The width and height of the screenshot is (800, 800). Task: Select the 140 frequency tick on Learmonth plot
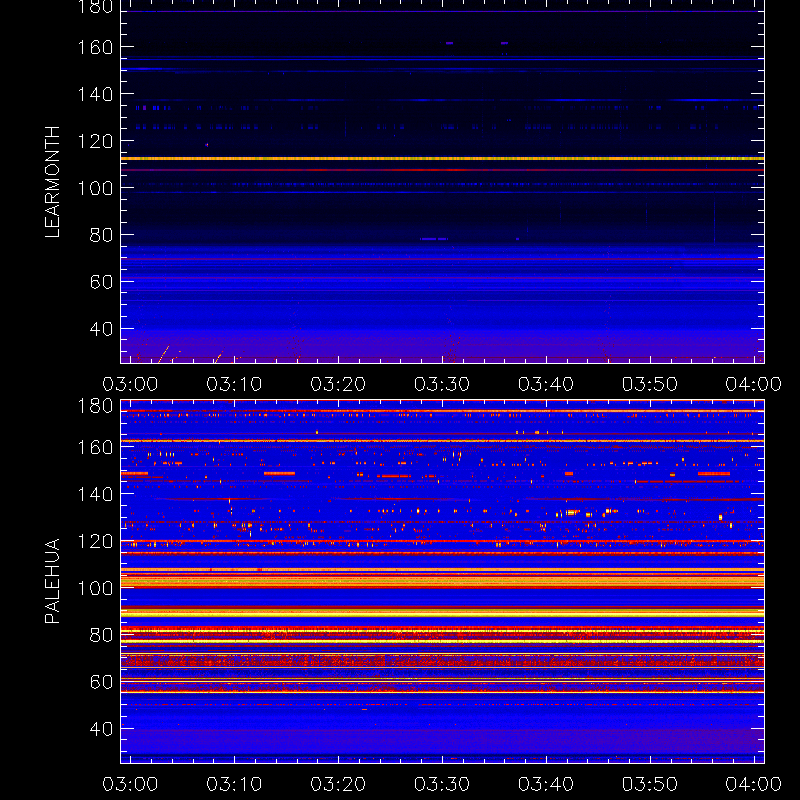[95, 94]
